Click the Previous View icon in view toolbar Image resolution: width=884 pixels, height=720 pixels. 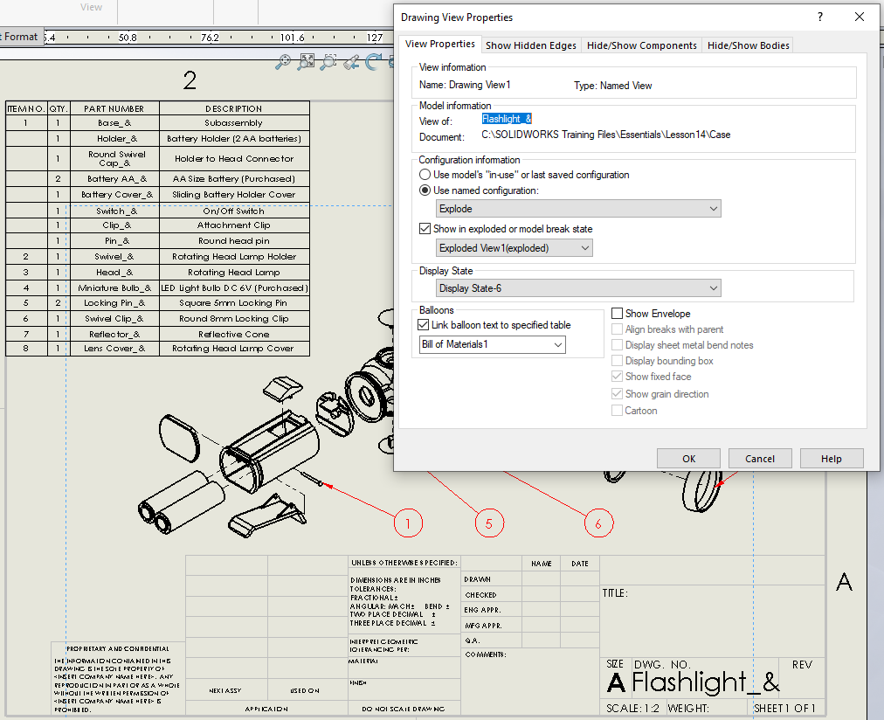(350, 61)
